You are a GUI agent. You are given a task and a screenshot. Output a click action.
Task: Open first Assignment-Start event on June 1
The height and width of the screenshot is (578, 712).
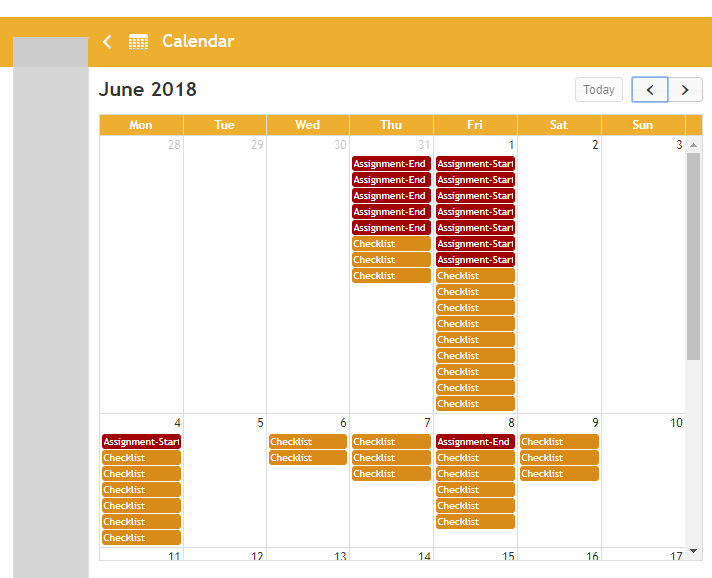click(x=474, y=164)
